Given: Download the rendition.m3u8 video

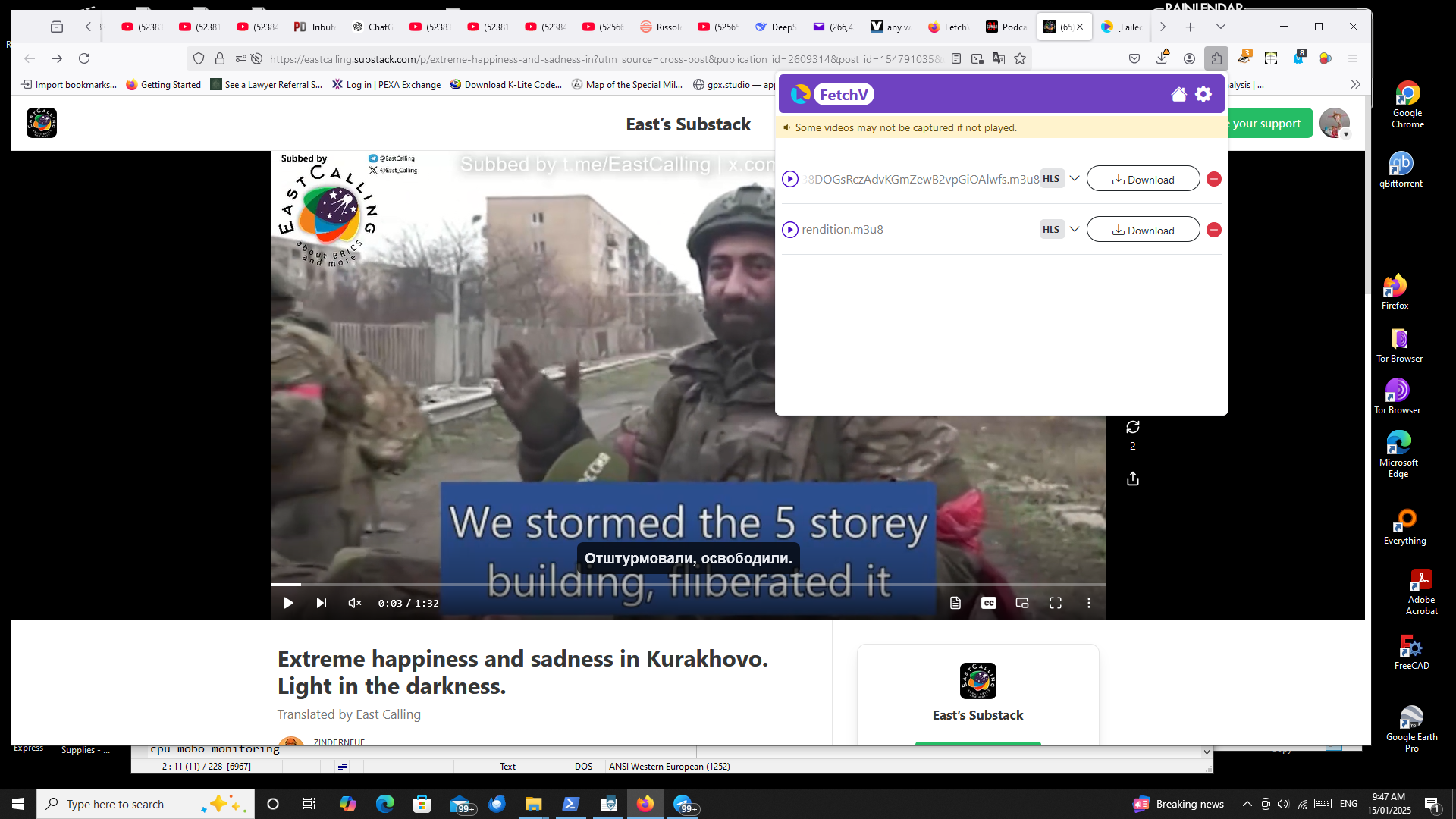Looking at the screenshot, I should point(1143,230).
